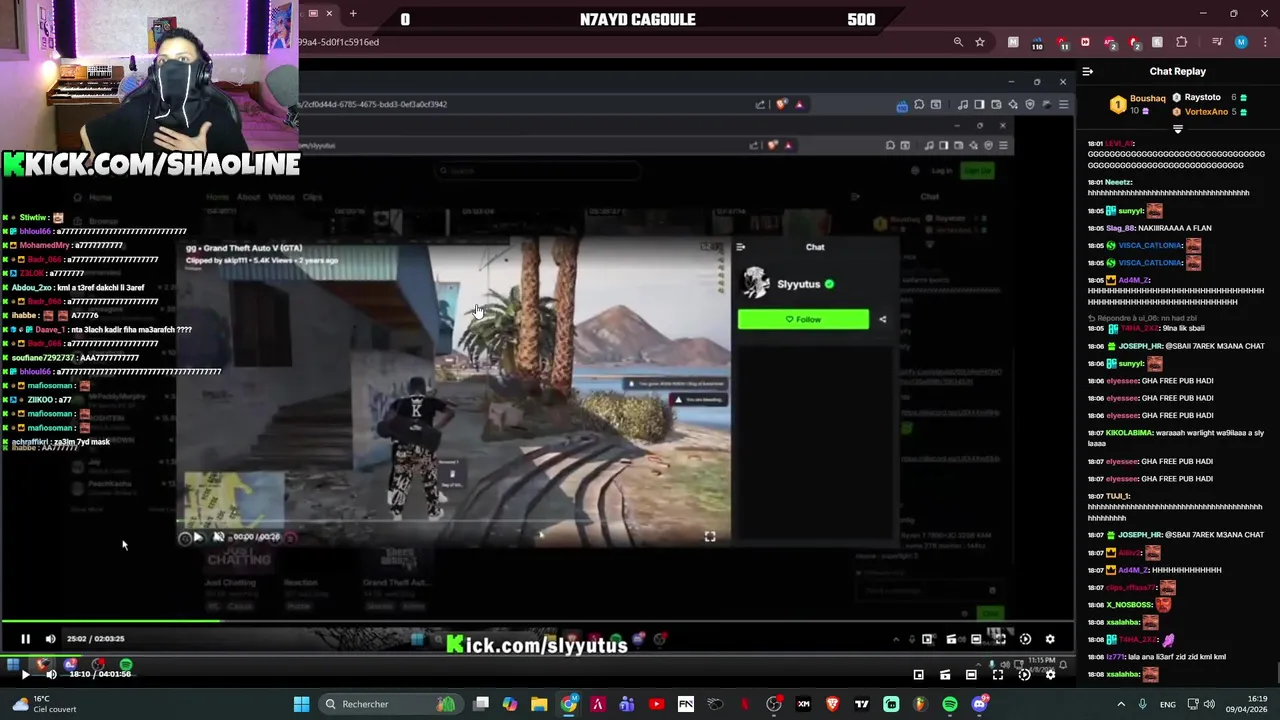This screenshot has width=1280, height=720.
Task: Click username TUJI_1 in chat replay
Action: 1118,496
